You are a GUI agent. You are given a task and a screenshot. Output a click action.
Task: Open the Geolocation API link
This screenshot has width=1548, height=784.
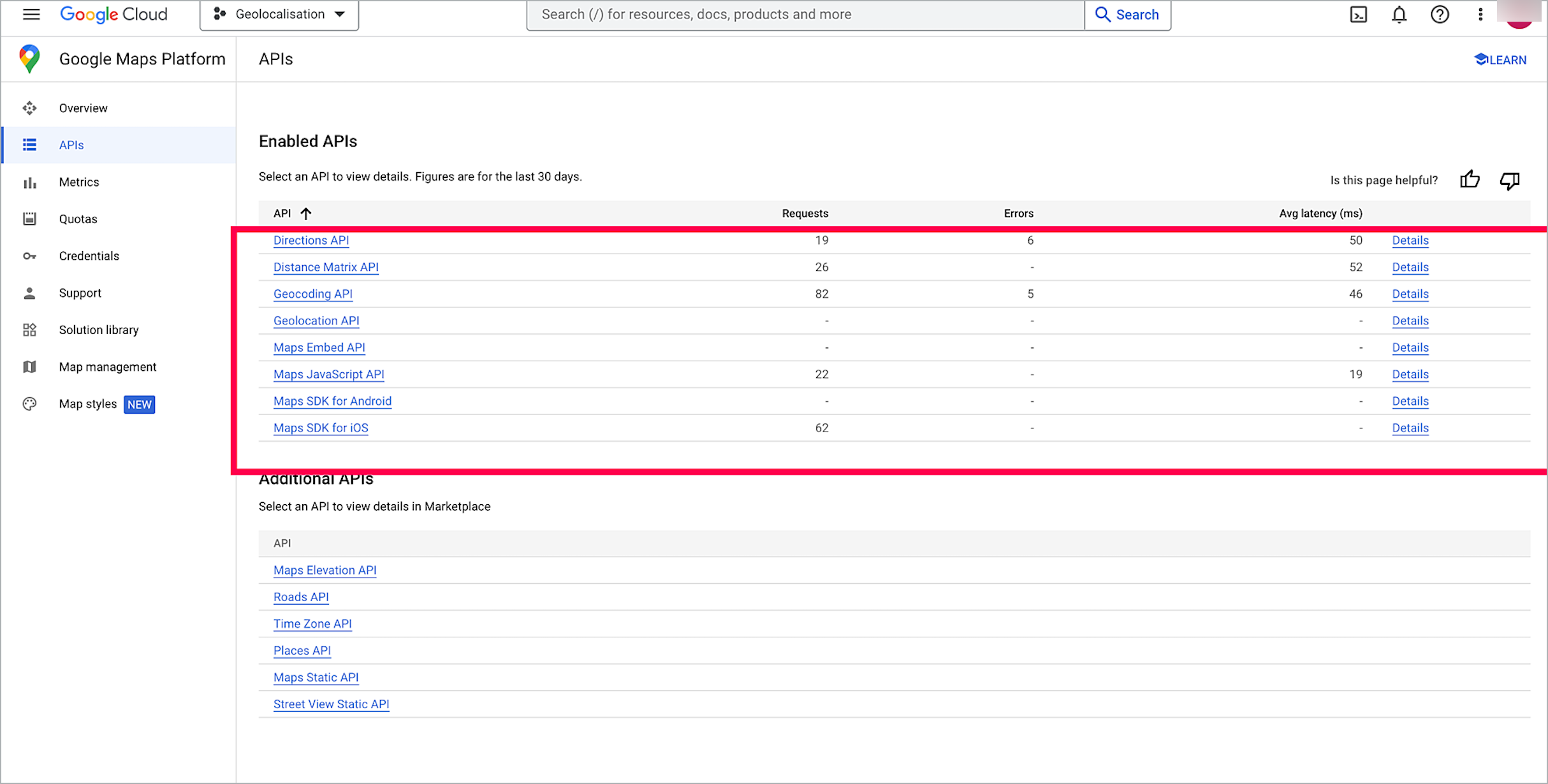tap(316, 321)
